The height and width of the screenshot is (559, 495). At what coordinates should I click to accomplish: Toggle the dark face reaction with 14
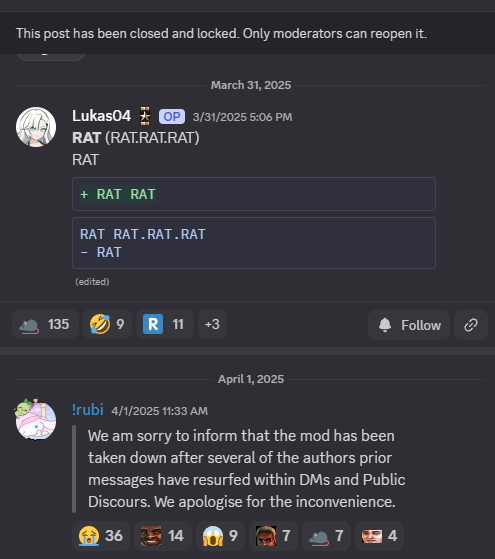pyautogui.click(x=163, y=536)
